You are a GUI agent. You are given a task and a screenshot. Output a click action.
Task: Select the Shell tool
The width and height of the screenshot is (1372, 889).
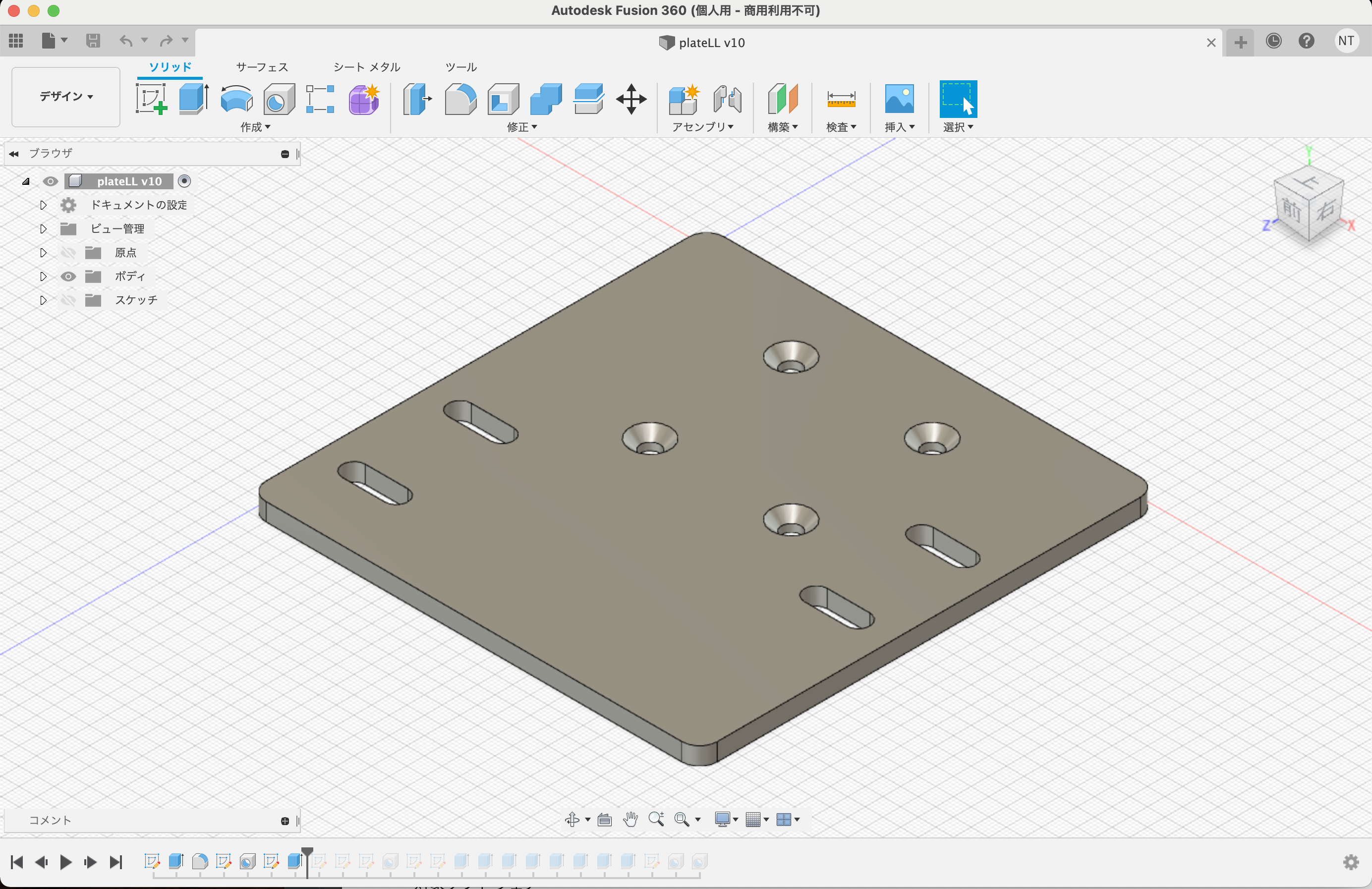pyautogui.click(x=503, y=99)
